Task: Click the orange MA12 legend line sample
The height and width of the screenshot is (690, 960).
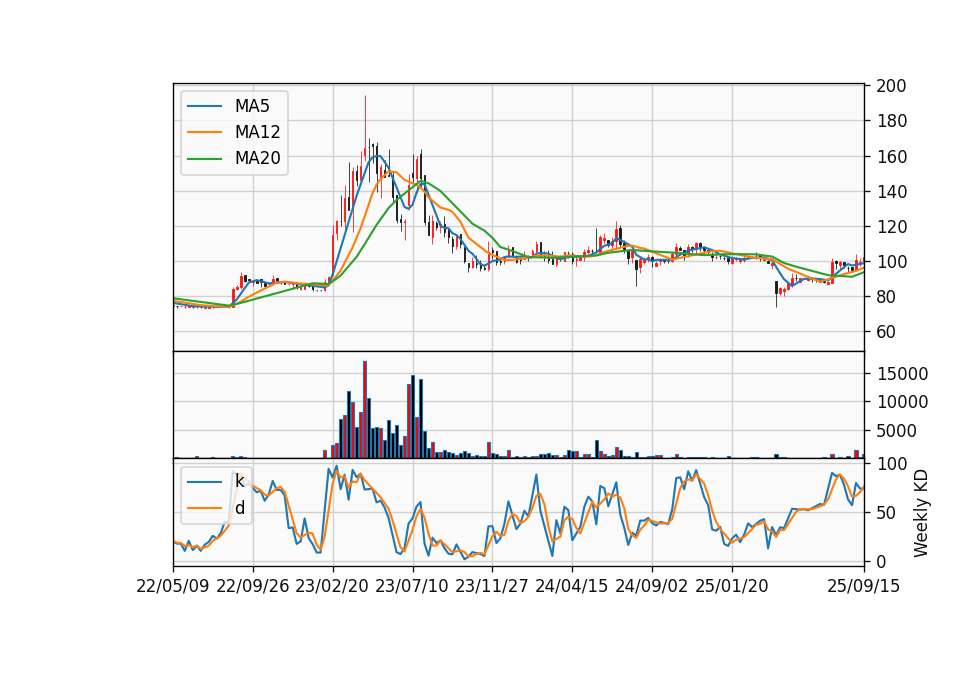Action: click(204, 132)
